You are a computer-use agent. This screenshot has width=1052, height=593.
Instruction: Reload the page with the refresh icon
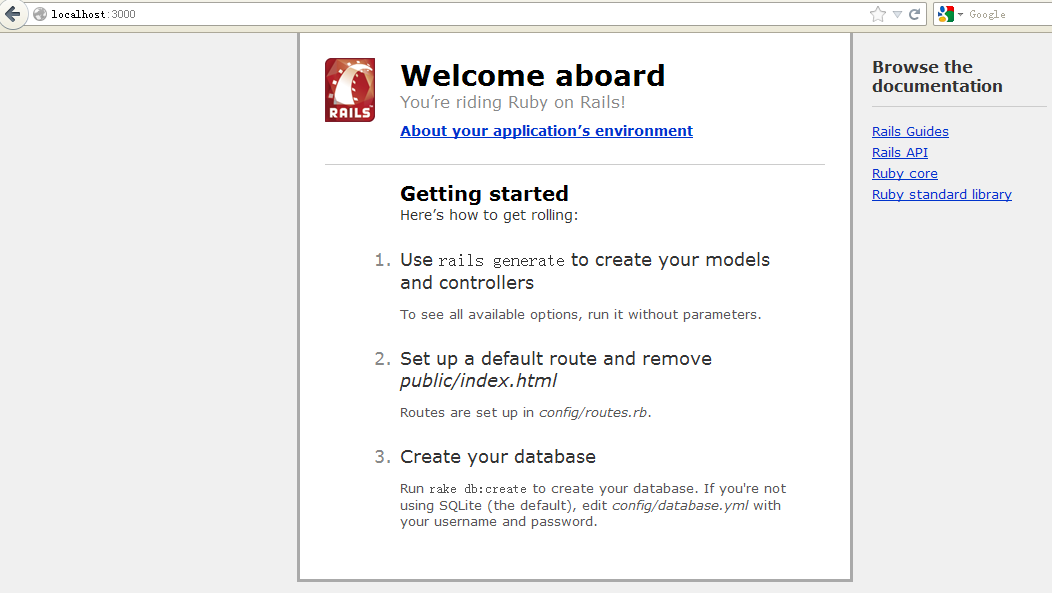point(914,14)
